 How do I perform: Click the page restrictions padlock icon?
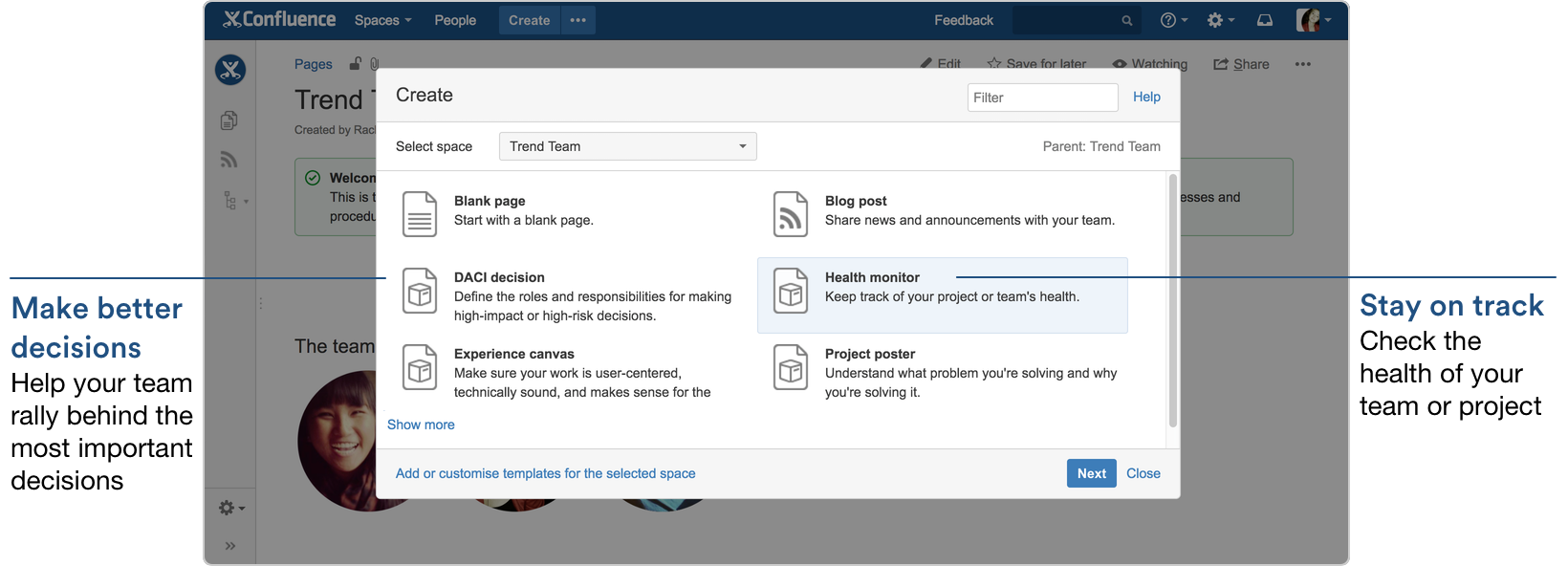356,64
